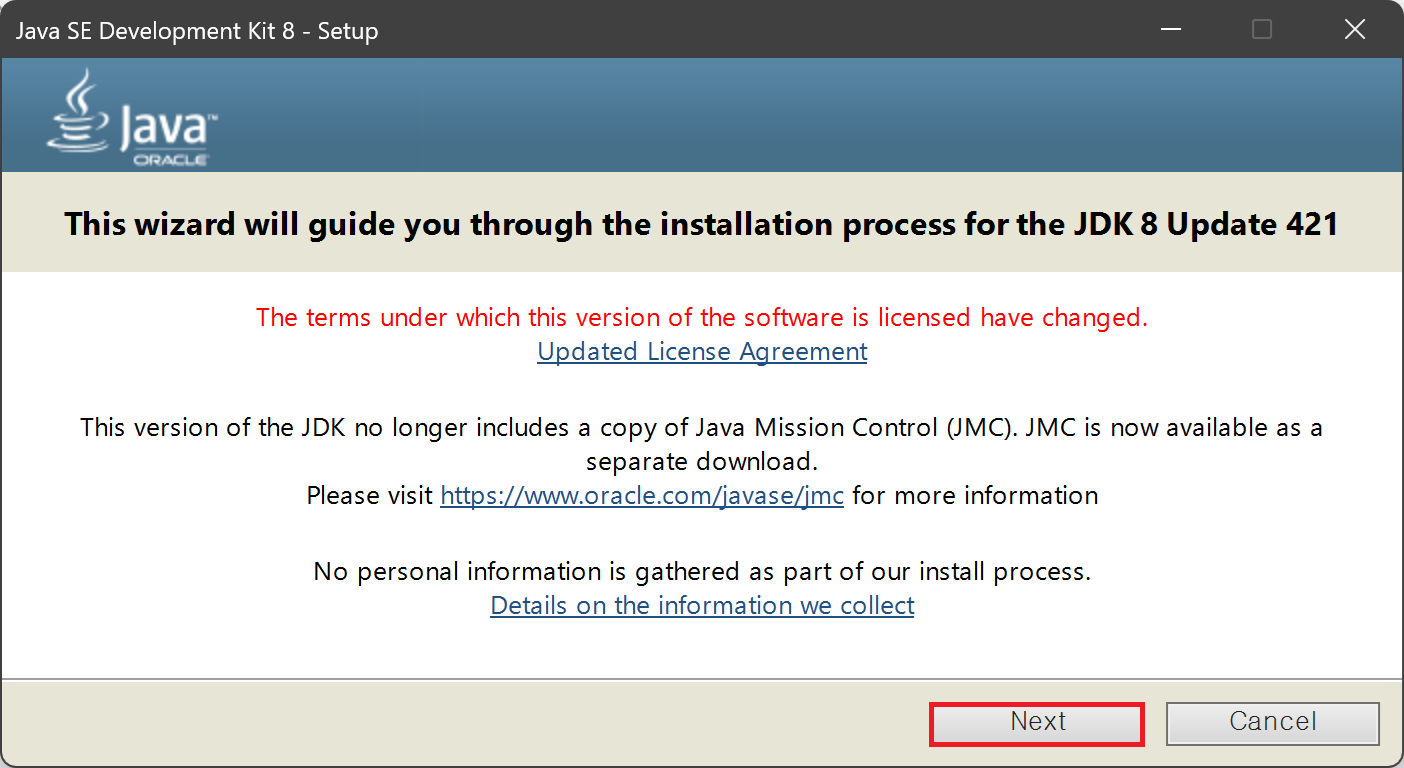The image size is (1404, 768).
Task: Click Next to continue the installation
Action: (1036, 722)
